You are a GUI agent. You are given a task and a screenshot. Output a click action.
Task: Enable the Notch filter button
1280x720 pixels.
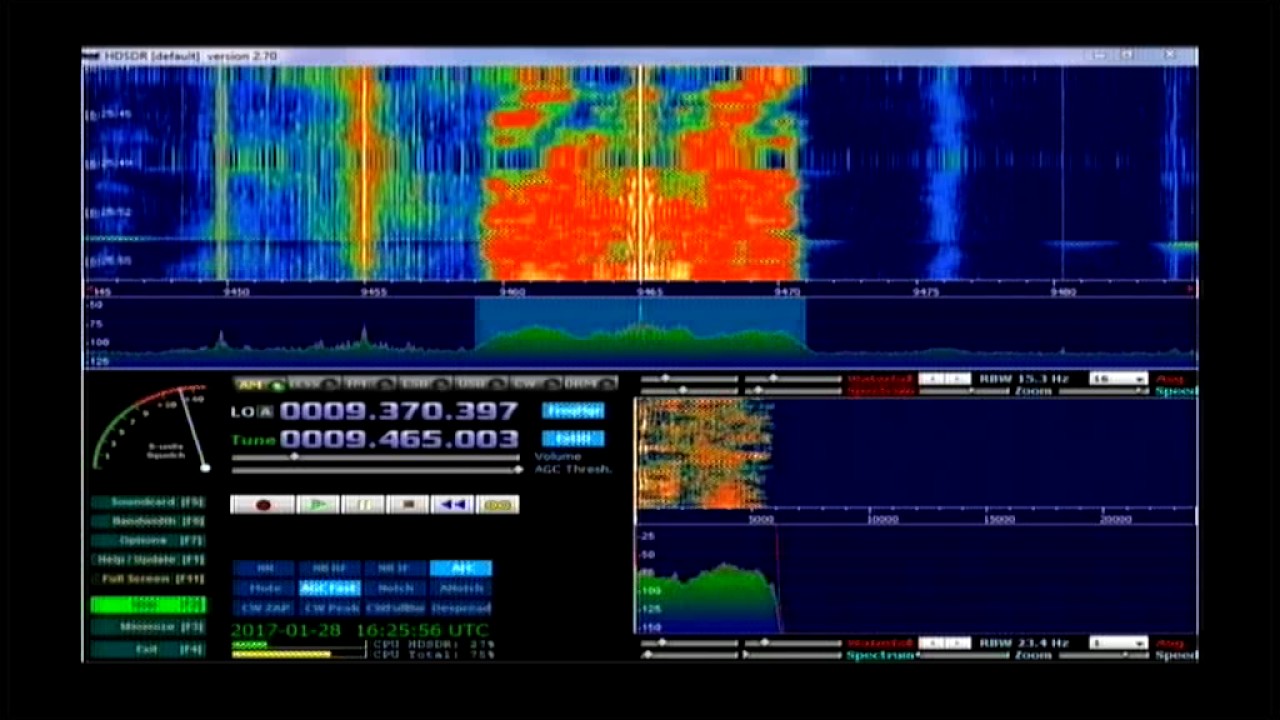coord(395,588)
